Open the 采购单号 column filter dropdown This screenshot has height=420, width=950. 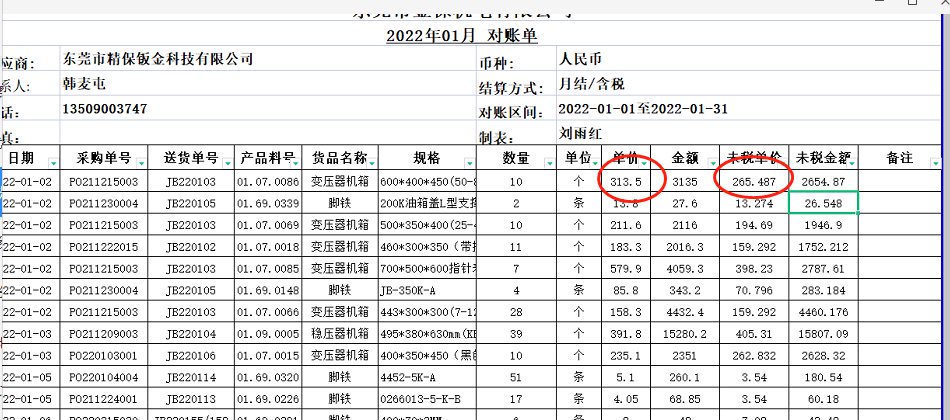coord(140,162)
